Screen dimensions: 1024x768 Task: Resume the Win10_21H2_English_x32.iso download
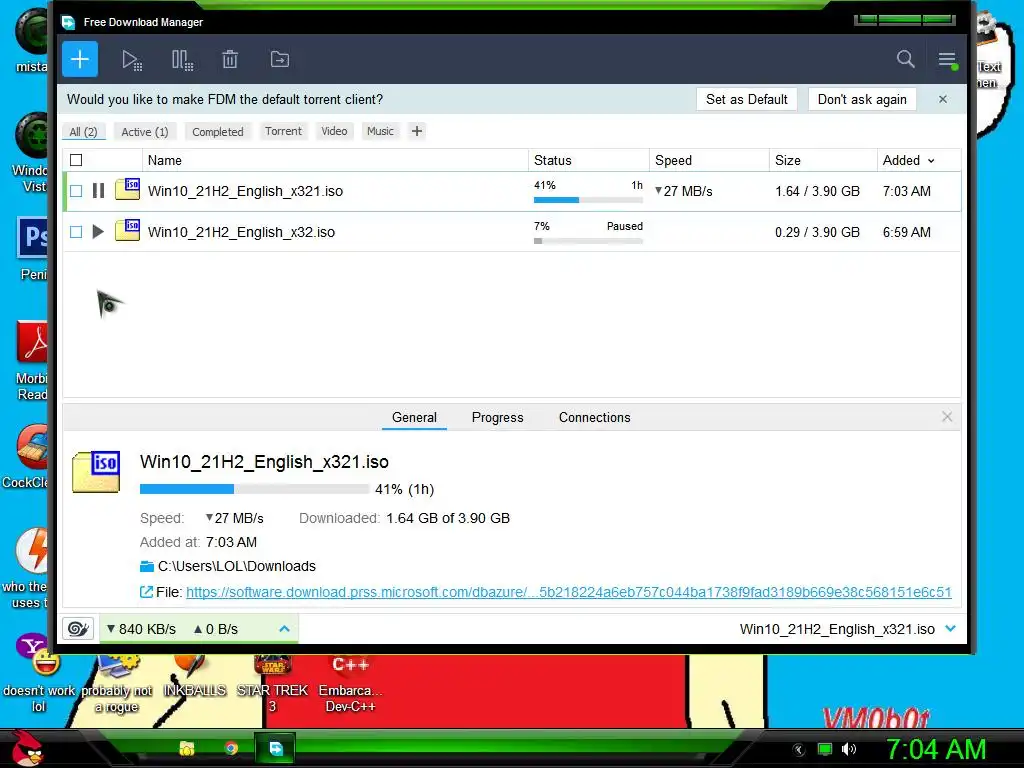(x=99, y=232)
